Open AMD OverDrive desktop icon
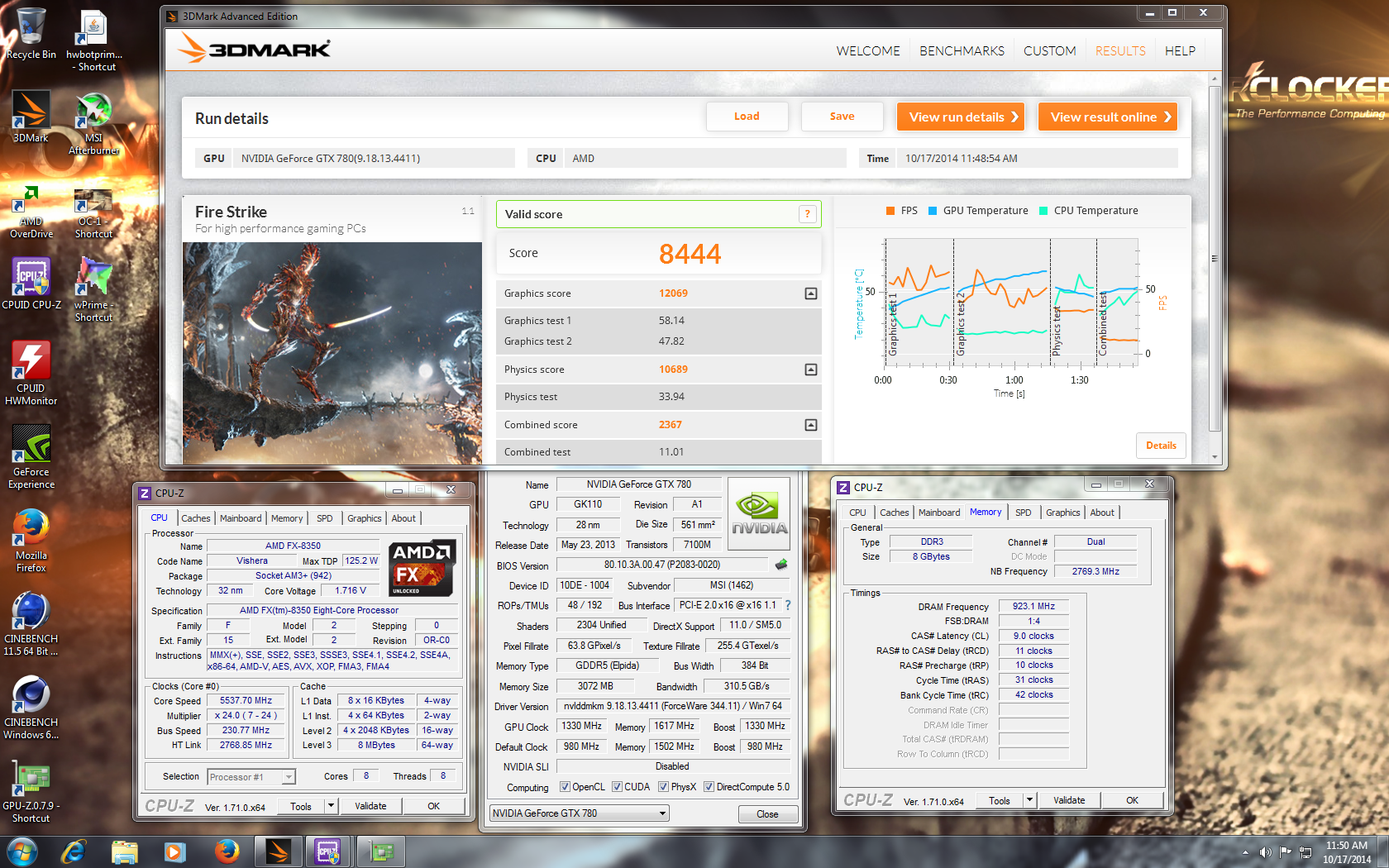 coord(31,212)
